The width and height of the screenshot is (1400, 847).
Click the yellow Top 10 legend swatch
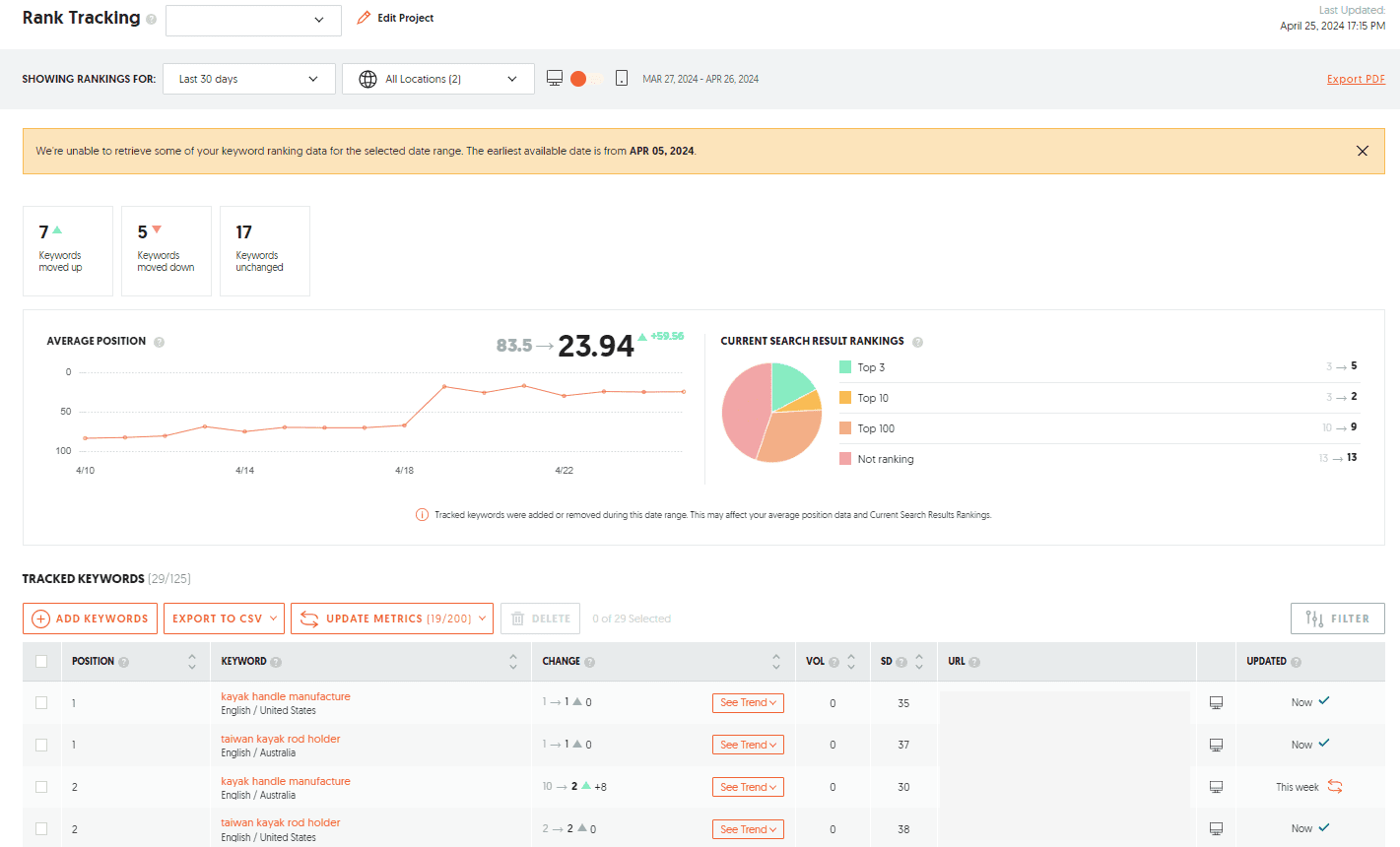845,397
